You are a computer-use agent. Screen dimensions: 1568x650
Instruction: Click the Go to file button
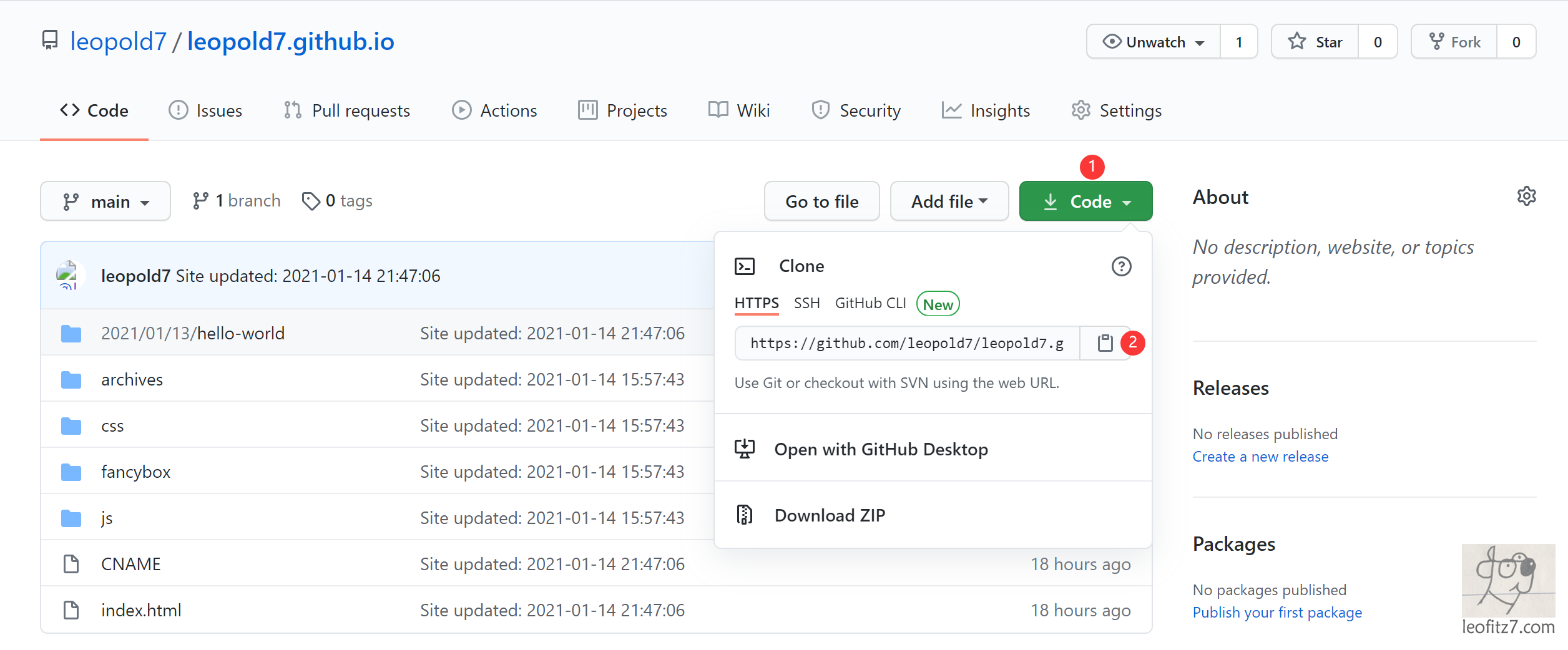point(821,201)
